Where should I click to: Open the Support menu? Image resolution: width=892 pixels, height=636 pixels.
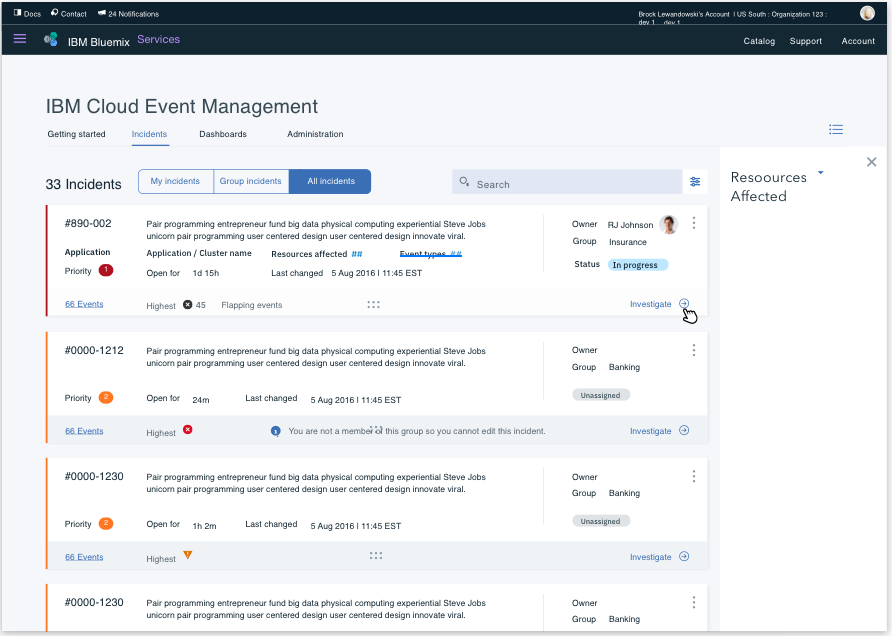point(806,41)
